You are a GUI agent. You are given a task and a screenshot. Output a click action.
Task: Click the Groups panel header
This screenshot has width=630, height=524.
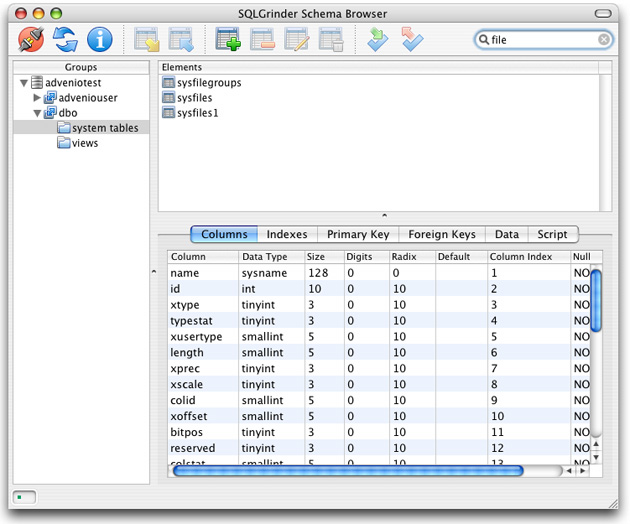pyautogui.click(x=81, y=67)
